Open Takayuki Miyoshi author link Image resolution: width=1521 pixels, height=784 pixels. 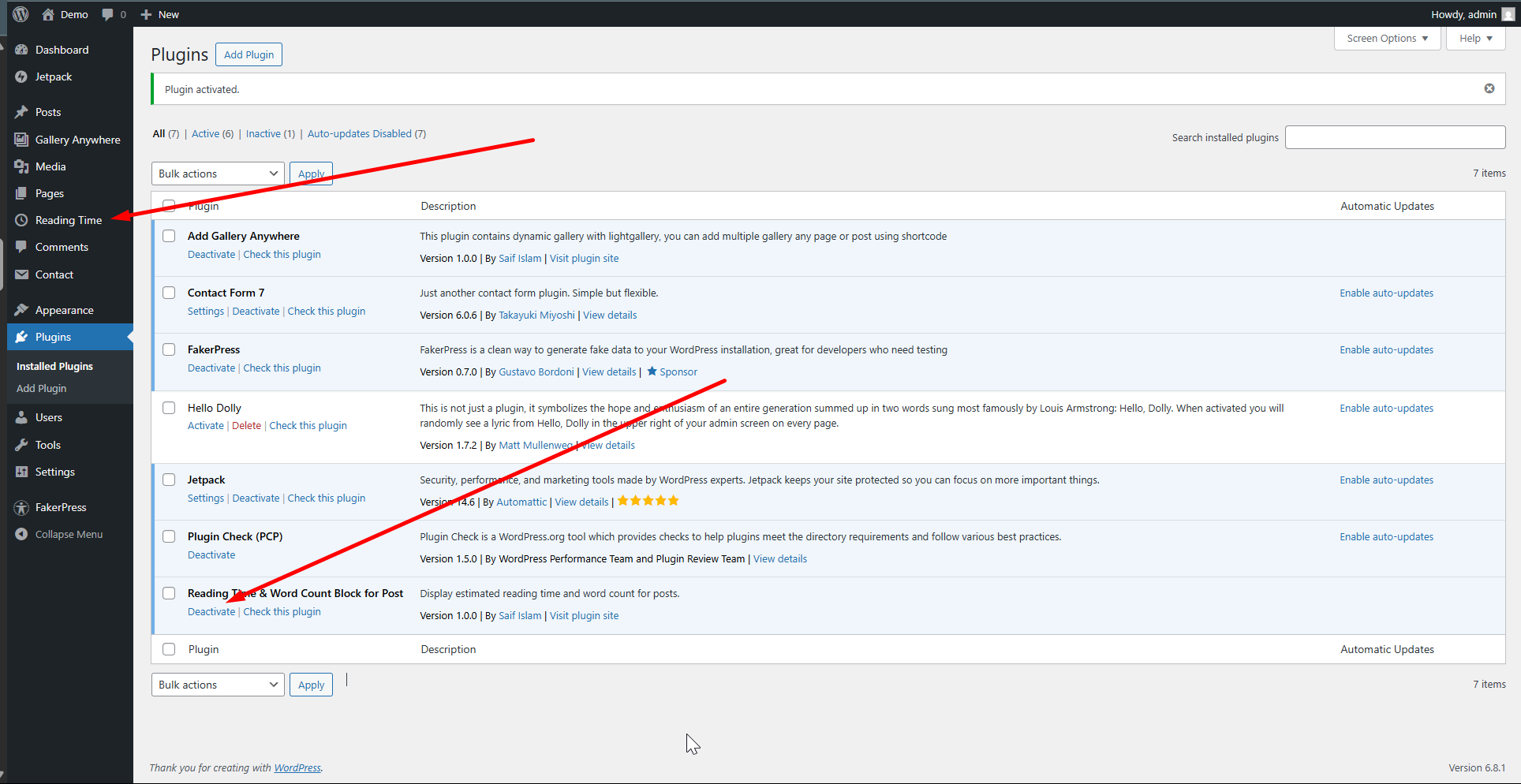click(536, 315)
